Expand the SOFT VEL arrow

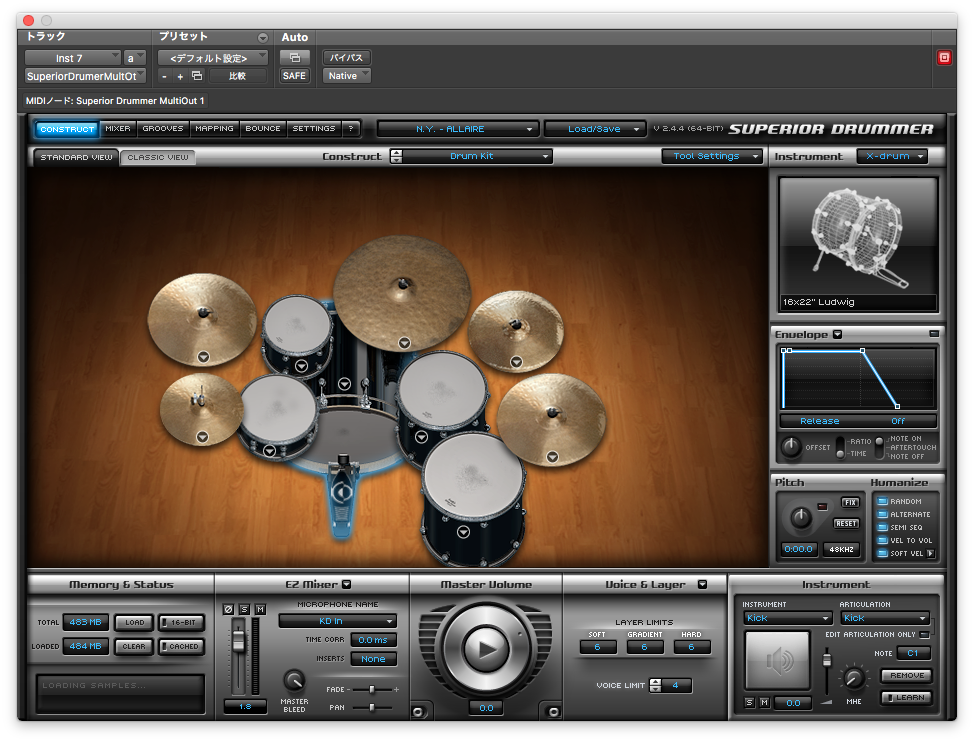click(x=931, y=553)
